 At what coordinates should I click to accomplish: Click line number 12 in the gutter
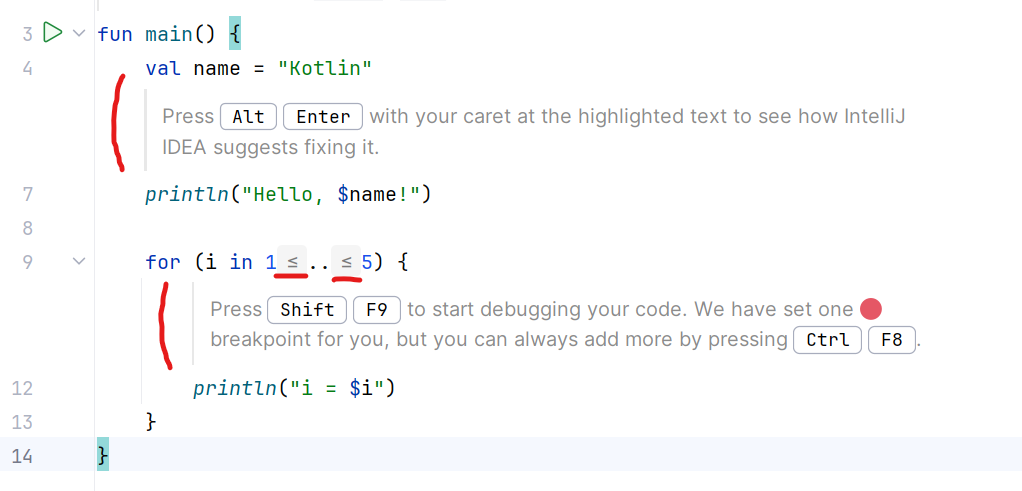pos(24,388)
